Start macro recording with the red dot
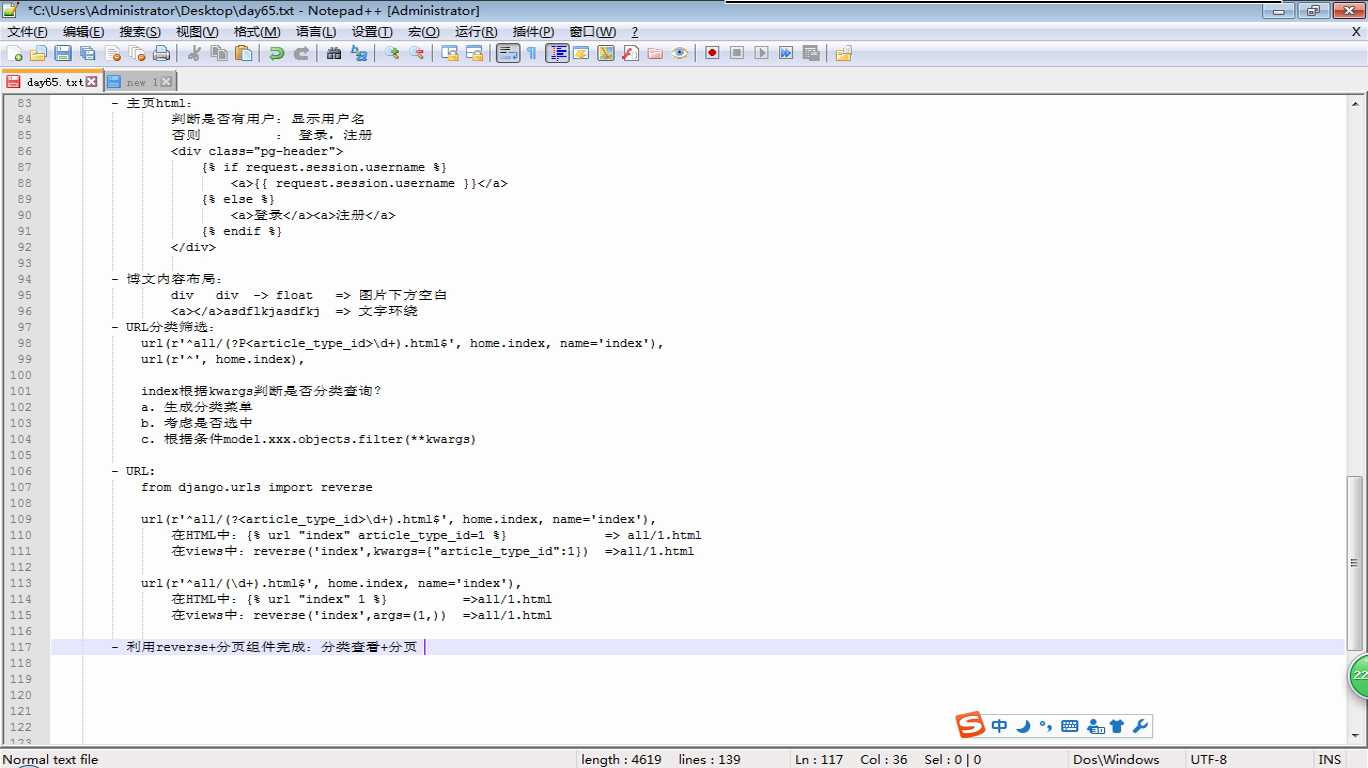Viewport: 1368px width, 768px height. 712,53
